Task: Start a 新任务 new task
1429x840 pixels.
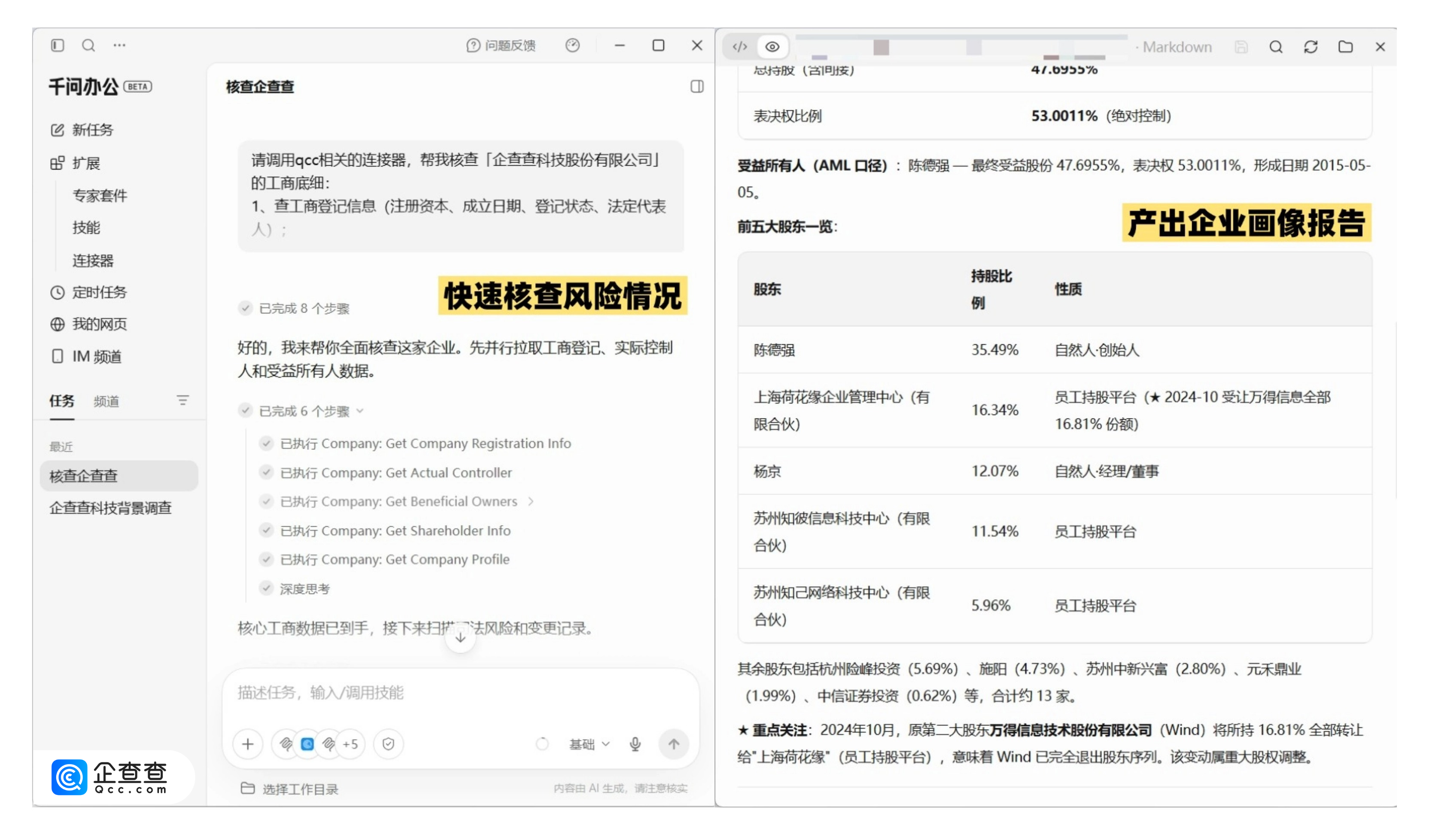Action: click(x=82, y=130)
